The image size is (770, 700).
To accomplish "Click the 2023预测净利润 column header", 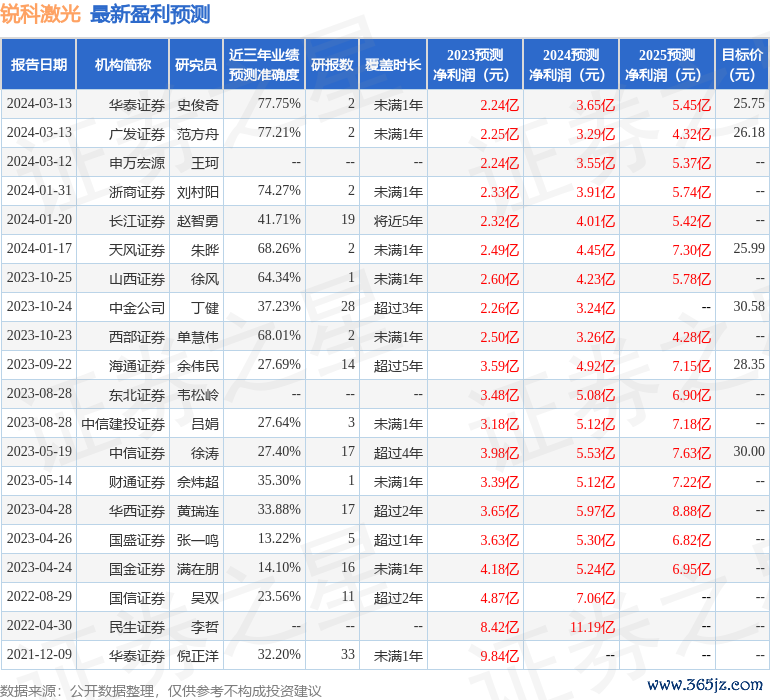I will [x=475, y=65].
